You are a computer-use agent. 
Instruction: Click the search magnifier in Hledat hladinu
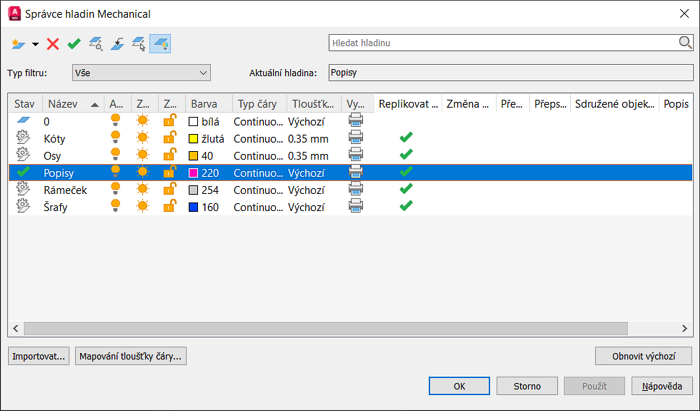coord(685,43)
